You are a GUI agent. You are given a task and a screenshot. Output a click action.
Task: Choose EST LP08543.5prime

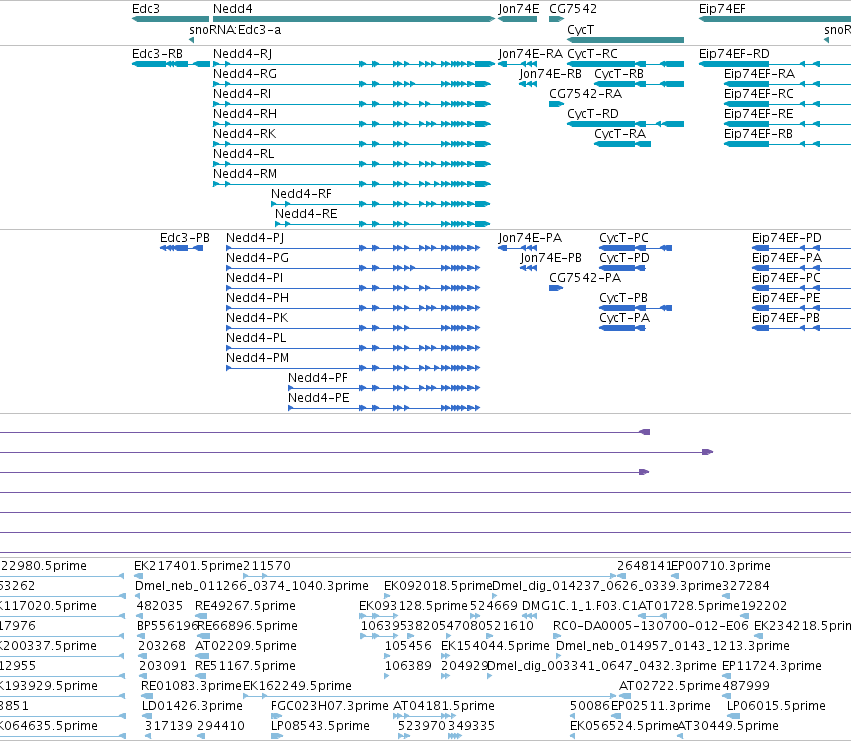320,726
